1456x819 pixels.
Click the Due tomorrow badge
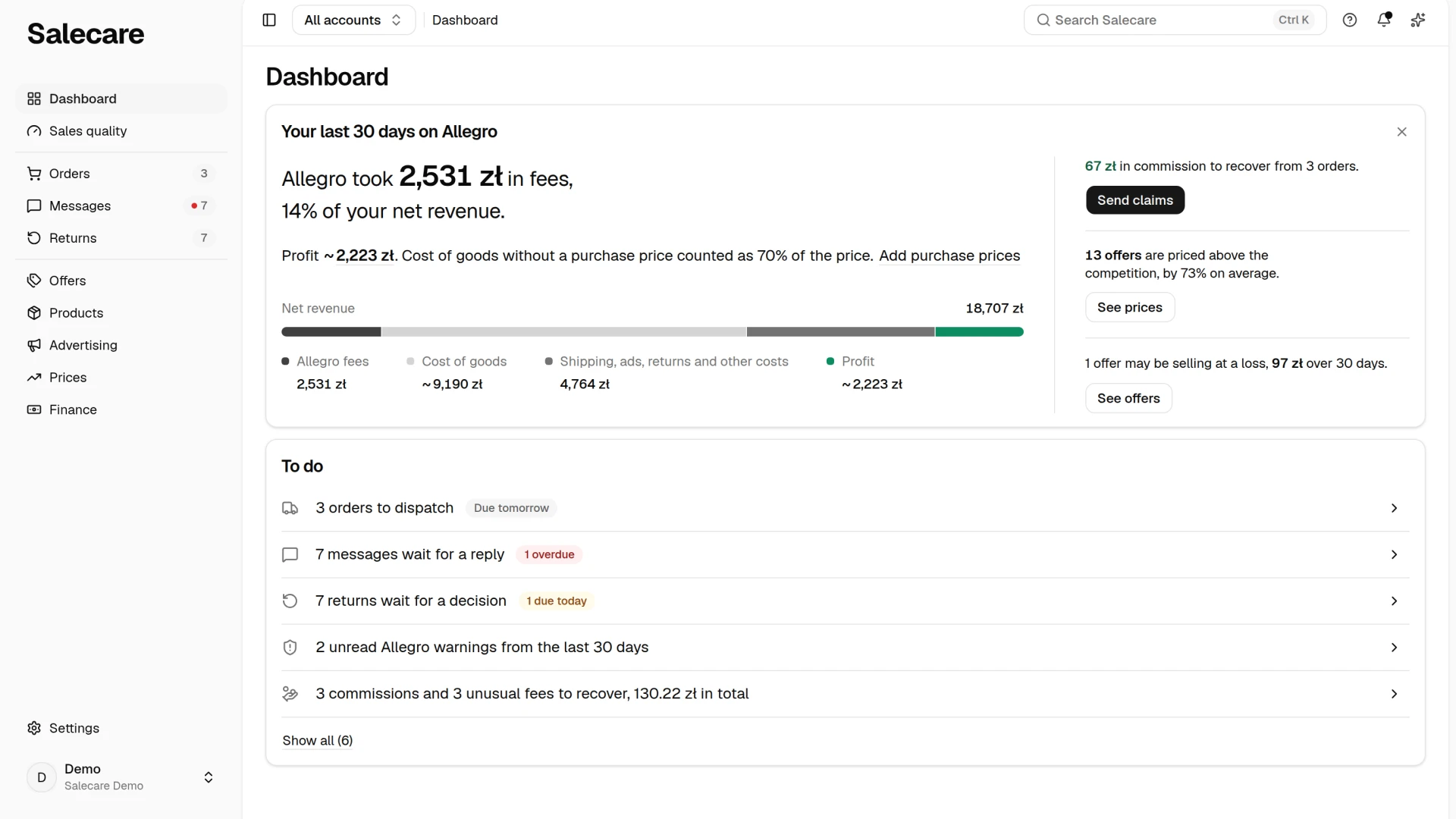click(x=511, y=508)
